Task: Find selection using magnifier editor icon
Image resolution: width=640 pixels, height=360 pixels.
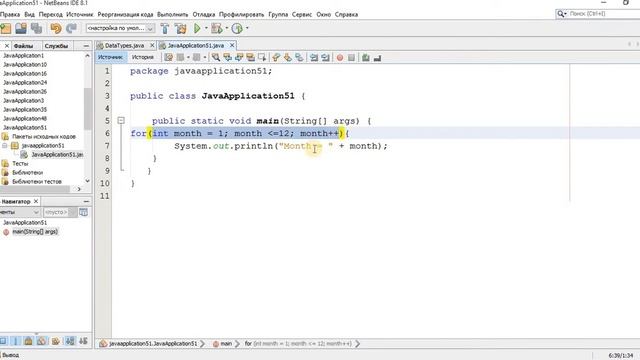Action: pyautogui.click(x=216, y=58)
